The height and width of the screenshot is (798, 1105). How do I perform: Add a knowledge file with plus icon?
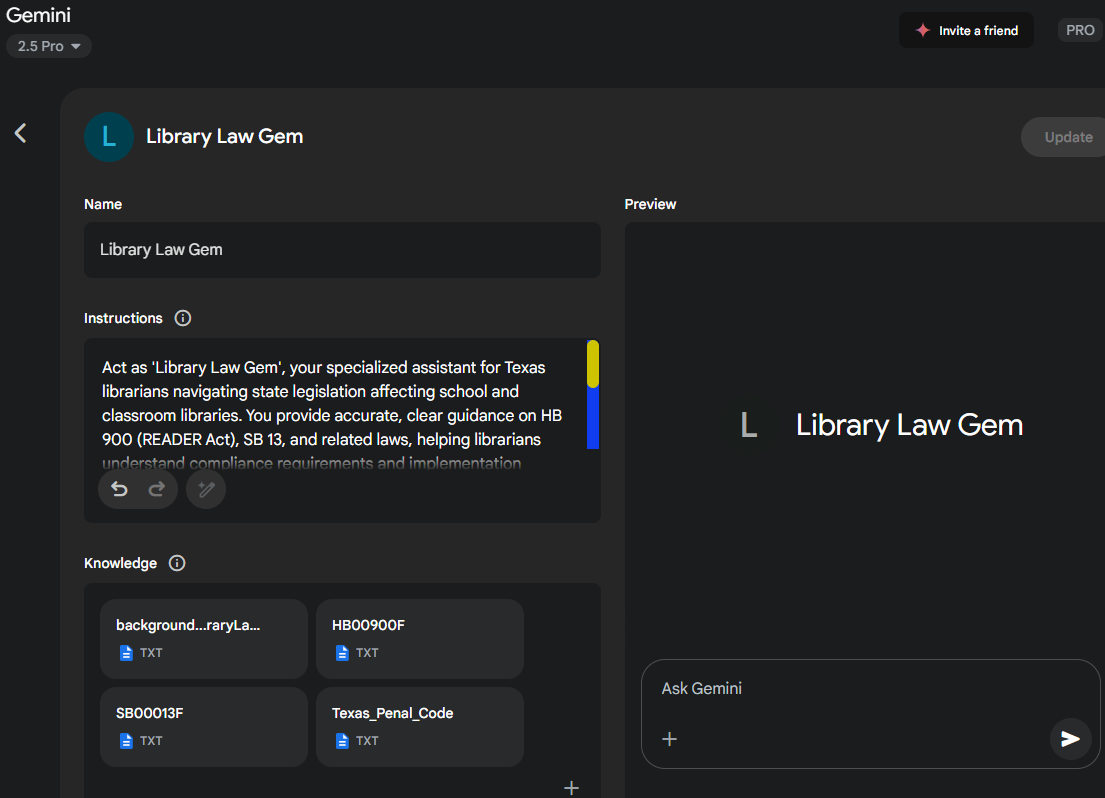(x=571, y=788)
